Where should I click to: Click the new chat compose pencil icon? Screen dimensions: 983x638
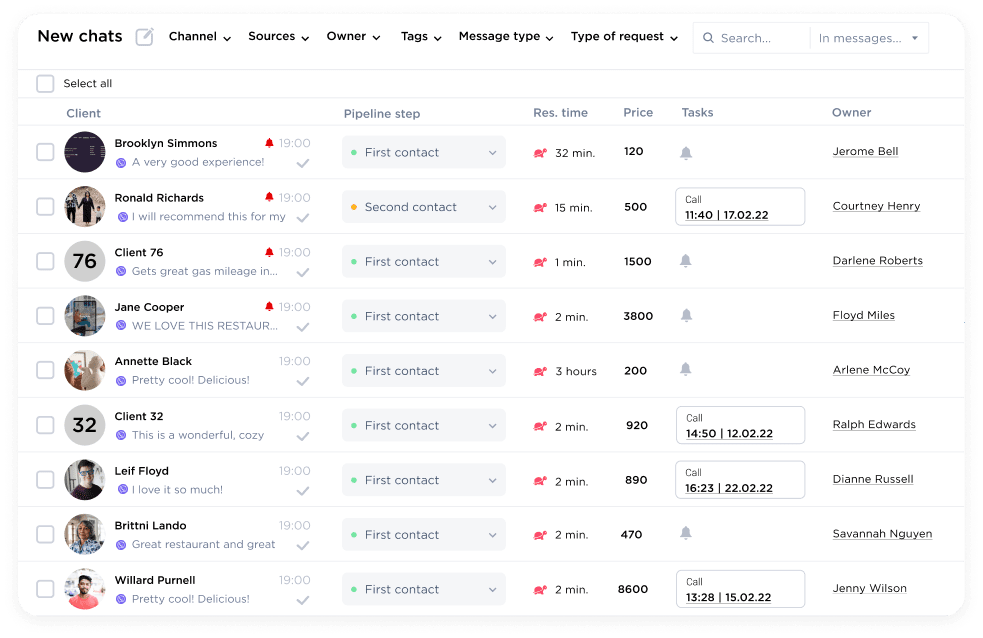[143, 35]
